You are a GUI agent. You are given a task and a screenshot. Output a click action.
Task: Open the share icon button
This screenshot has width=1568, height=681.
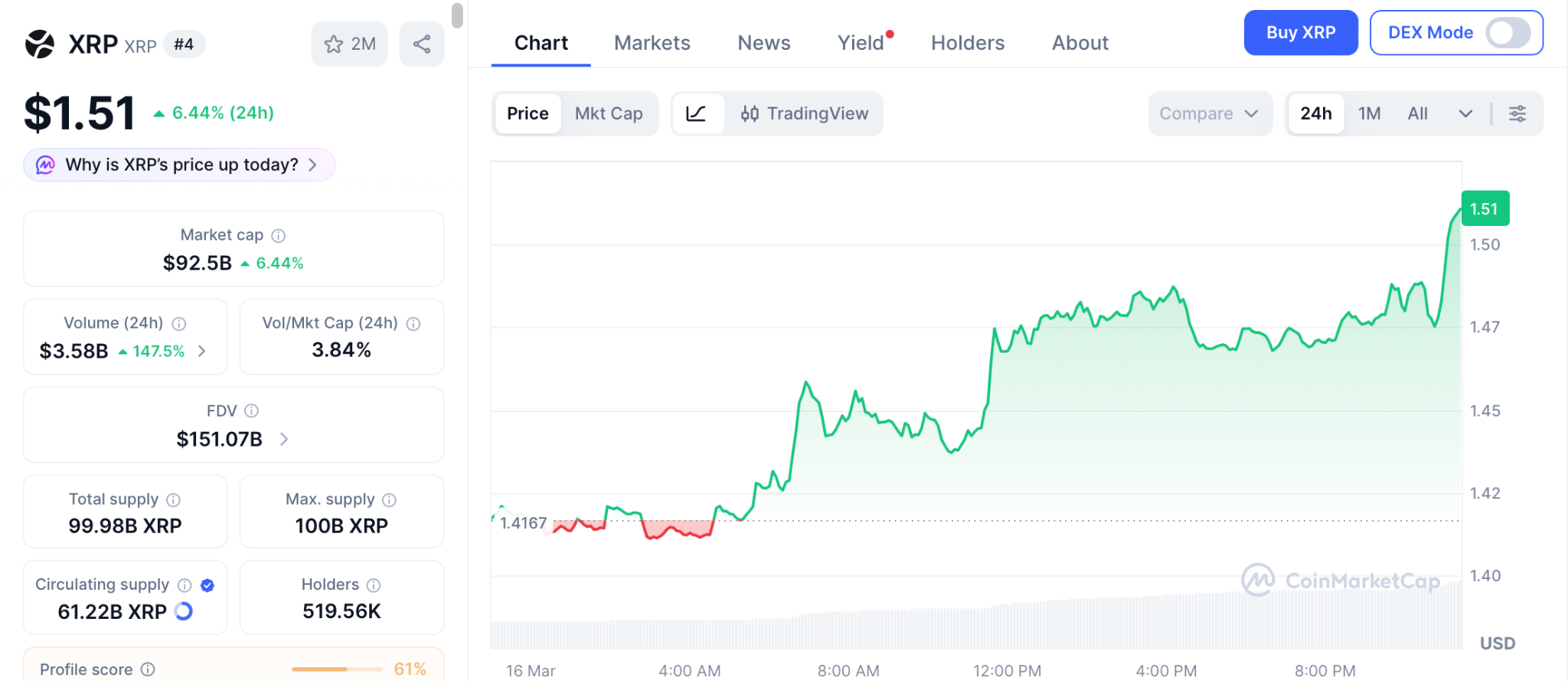coord(422,44)
